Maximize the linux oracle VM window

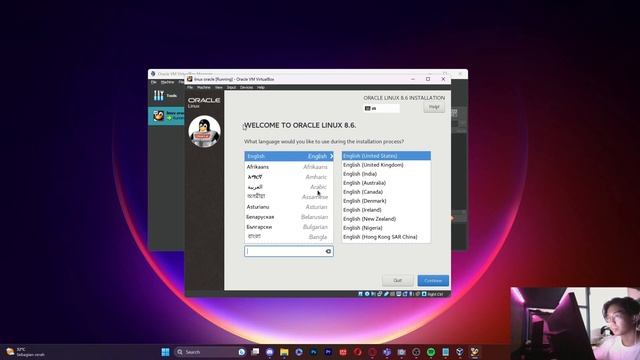coord(428,79)
